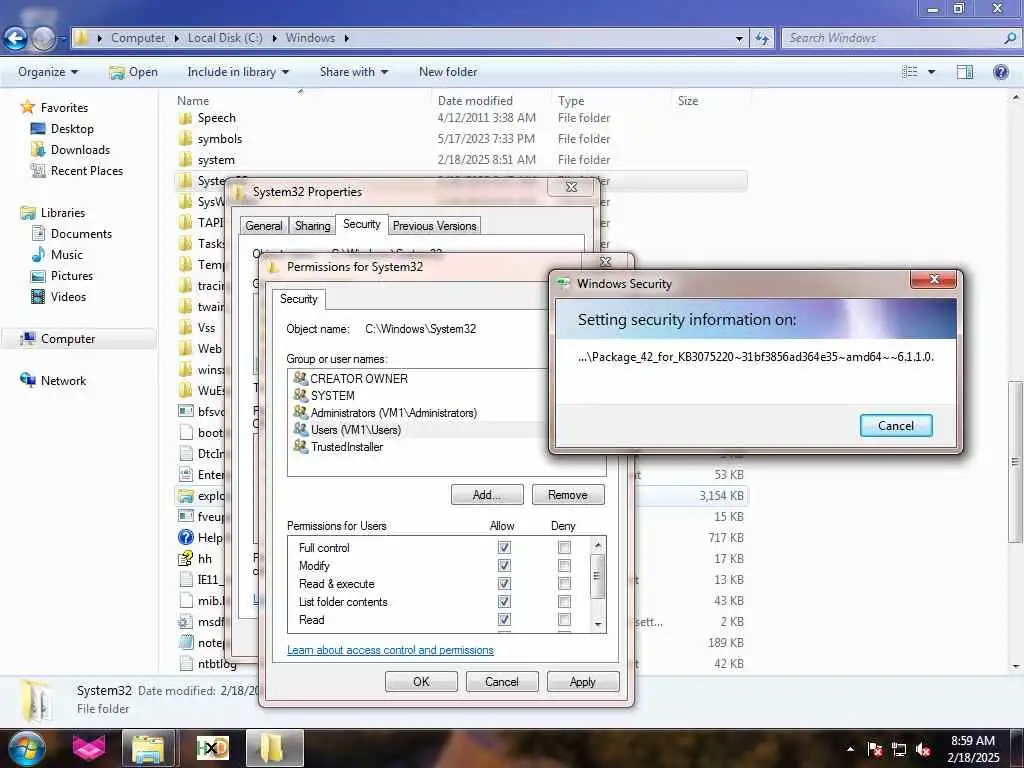Click New folder in toolbar
The height and width of the screenshot is (768, 1024).
[x=448, y=72]
